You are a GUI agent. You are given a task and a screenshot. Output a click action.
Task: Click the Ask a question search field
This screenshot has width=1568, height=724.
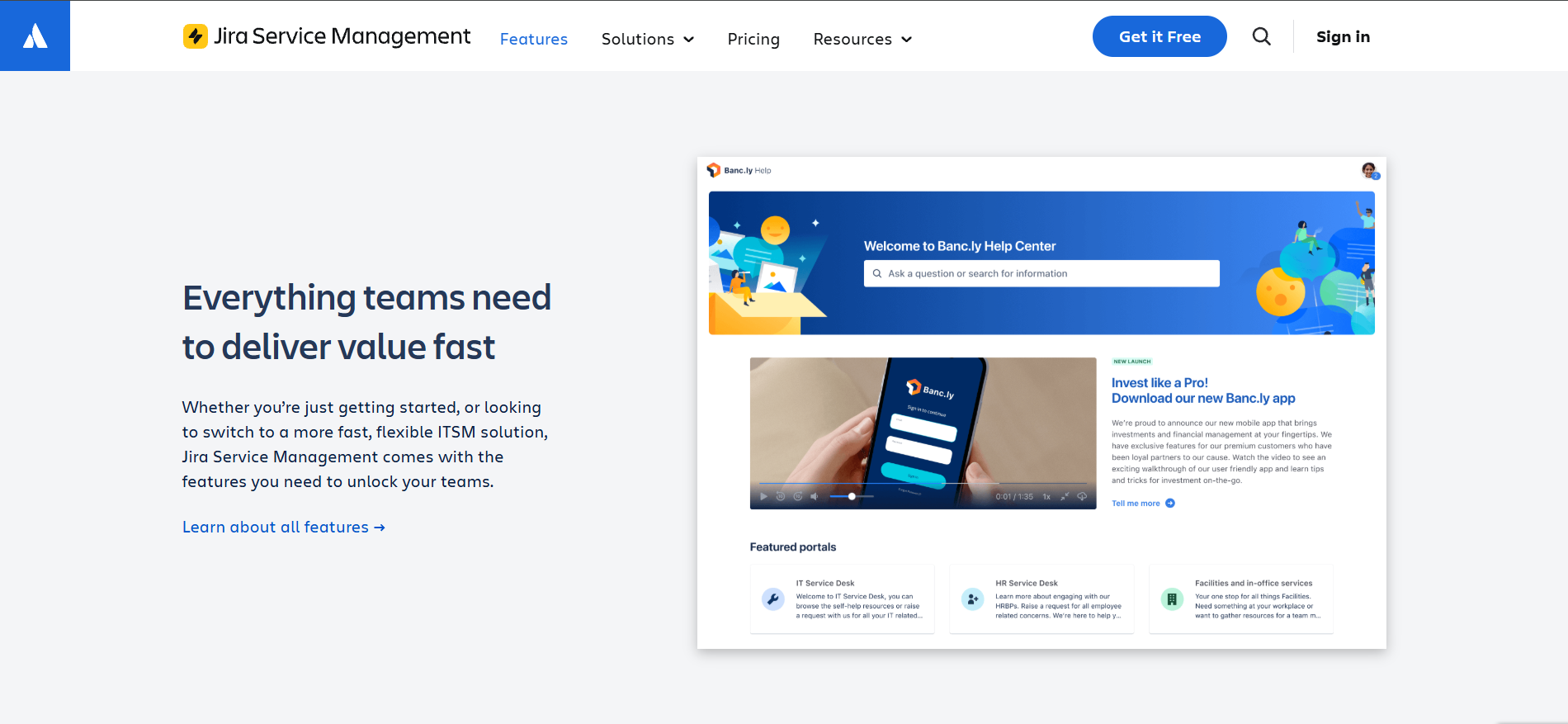tap(1041, 273)
